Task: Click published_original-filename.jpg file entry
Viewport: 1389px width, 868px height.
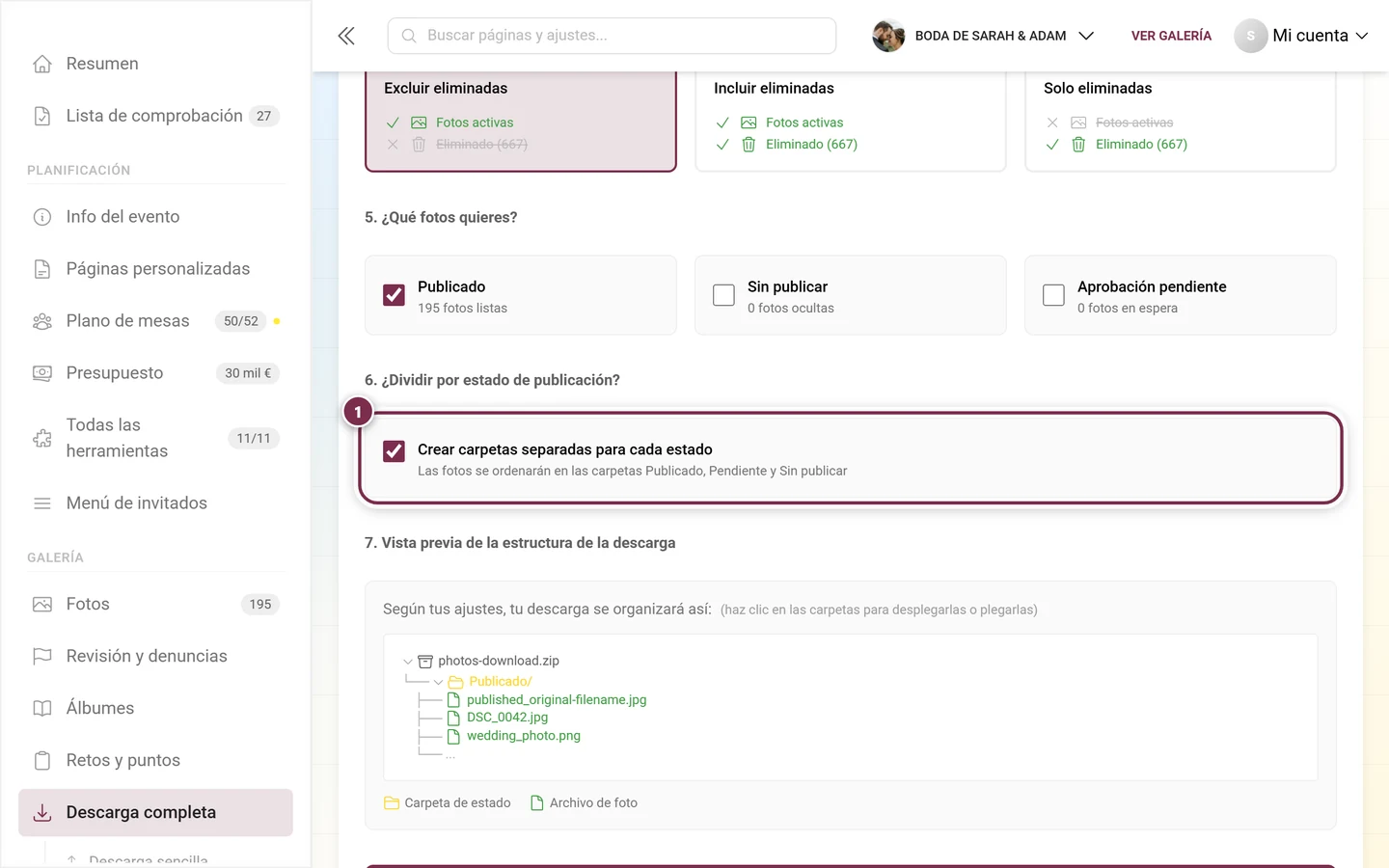Action: pyautogui.click(x=557, y=700)
